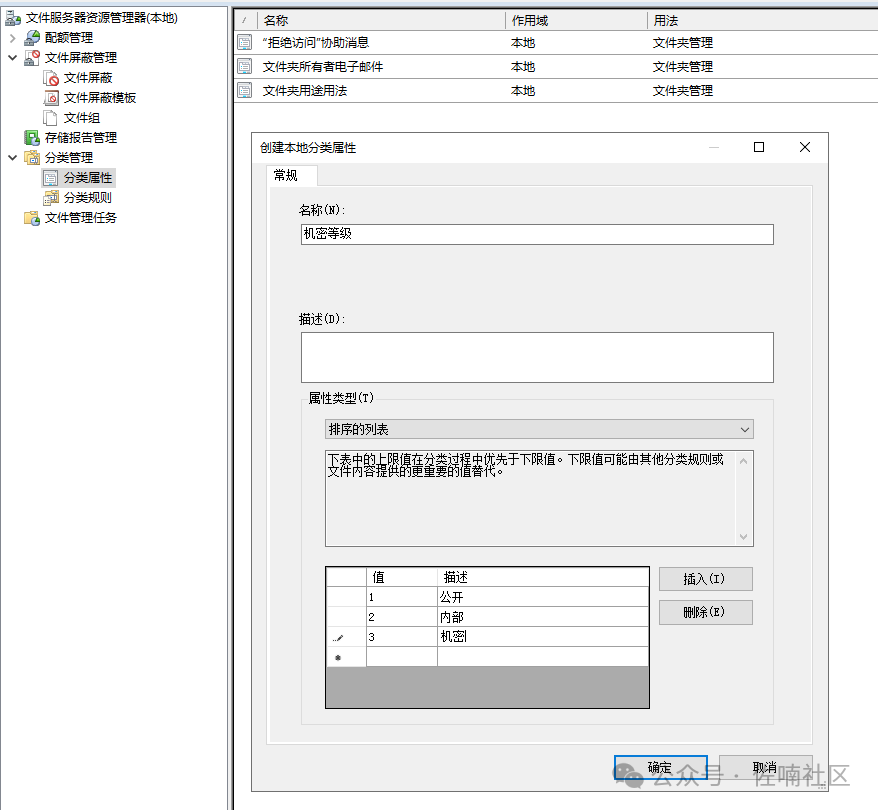Click the 文件组 node icon
This screenshot has width=878, height=810.
coord(50,118)
